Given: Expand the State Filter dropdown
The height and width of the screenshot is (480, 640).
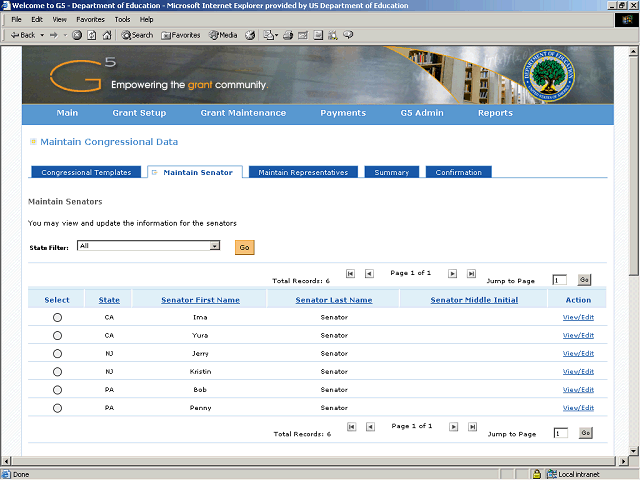Looking at the screenshot, I should (215, 245).
